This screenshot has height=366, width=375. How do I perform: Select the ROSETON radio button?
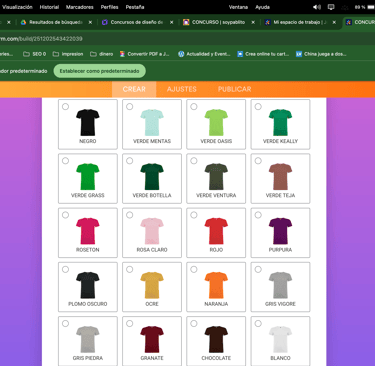click(x=65, y=215)
